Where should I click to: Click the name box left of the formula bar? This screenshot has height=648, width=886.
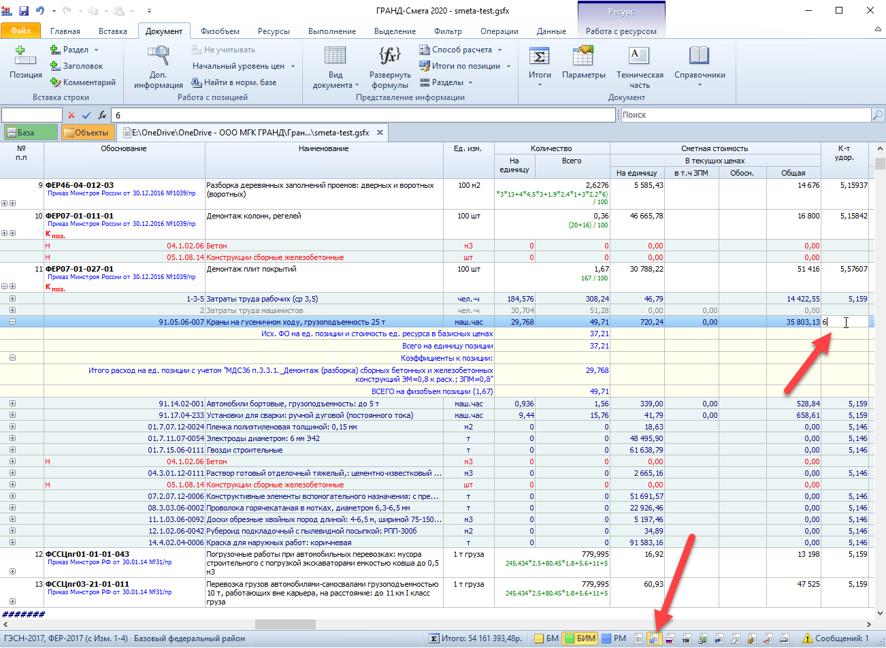tap(32, 115)
